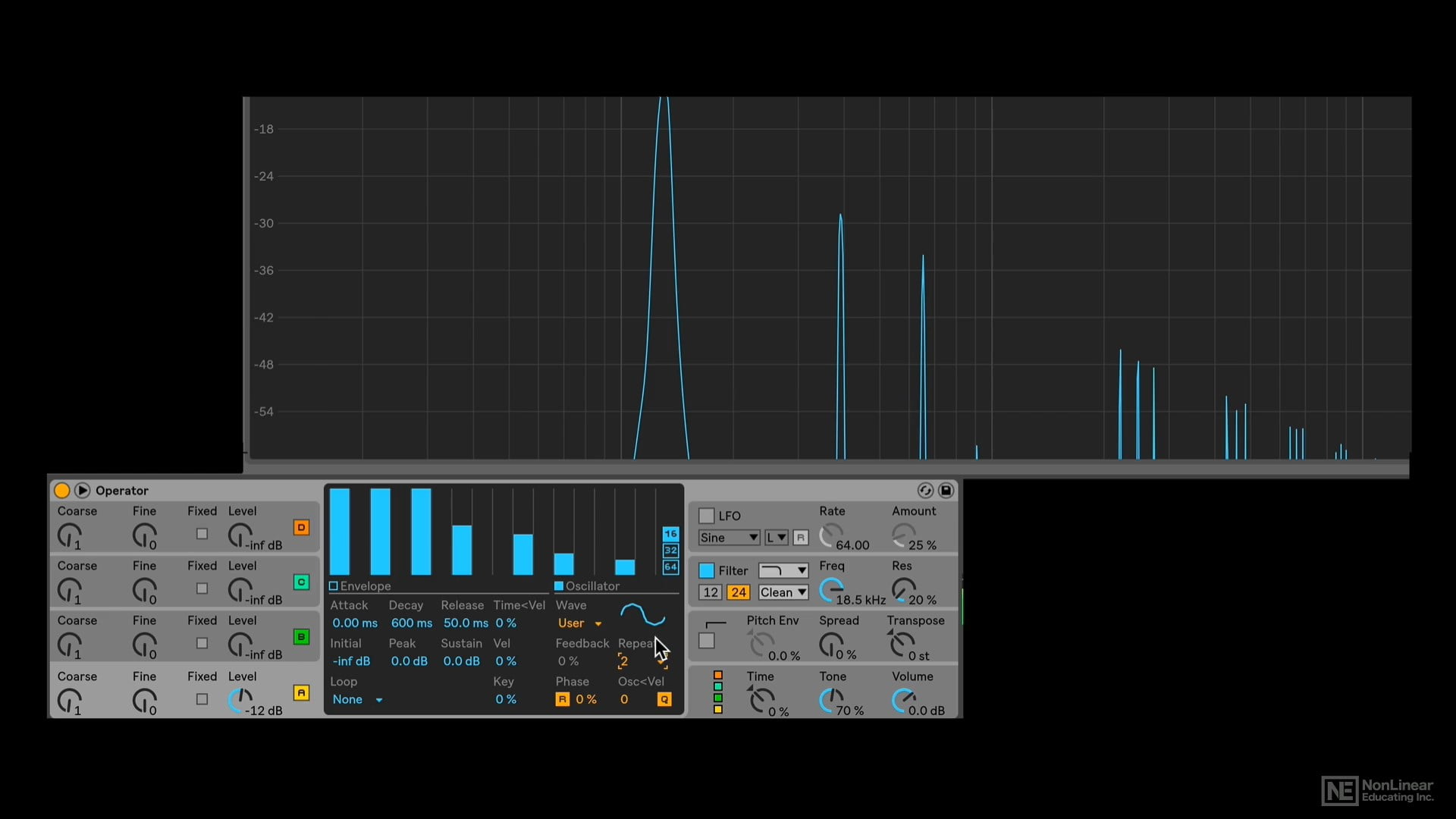Enable the Pitch Envelope checkbox
The height and width of the screenshot is (819, 1456).
coord(706,641)
